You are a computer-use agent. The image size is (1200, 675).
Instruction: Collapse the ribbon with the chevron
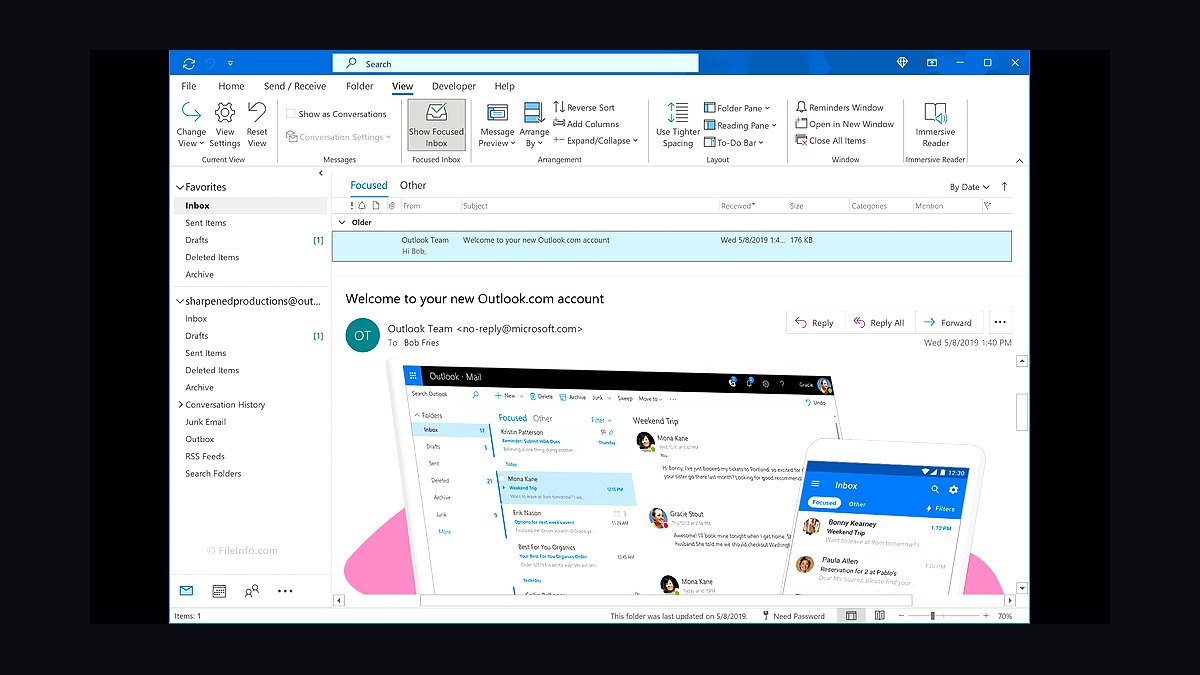[x=1019, y=160]
